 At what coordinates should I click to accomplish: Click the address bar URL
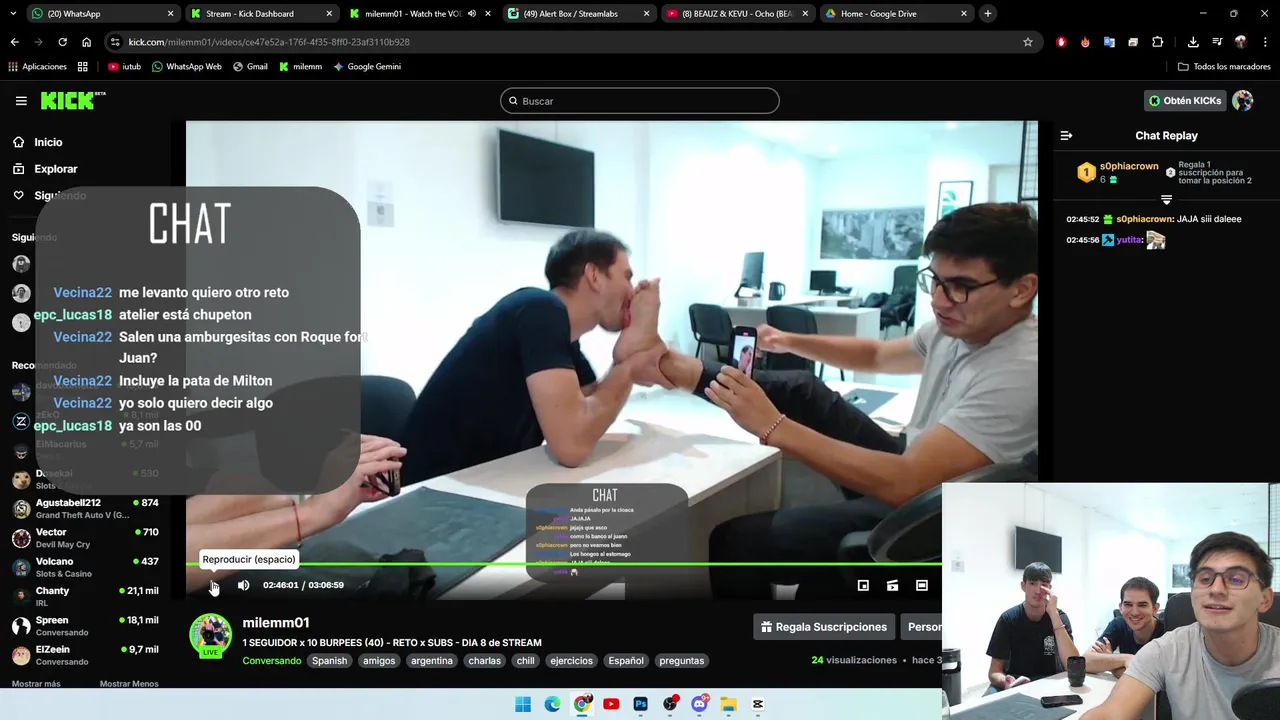(269, 42)
